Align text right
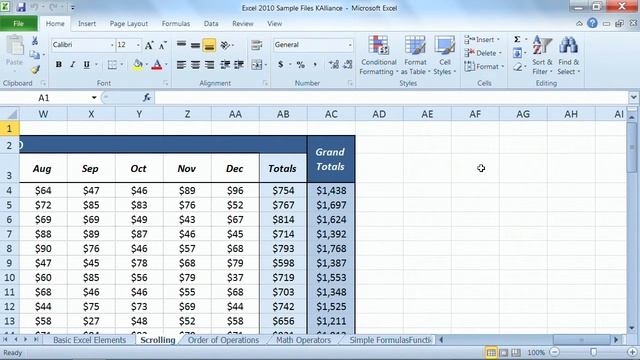640x360 pixels. (209, 65)
